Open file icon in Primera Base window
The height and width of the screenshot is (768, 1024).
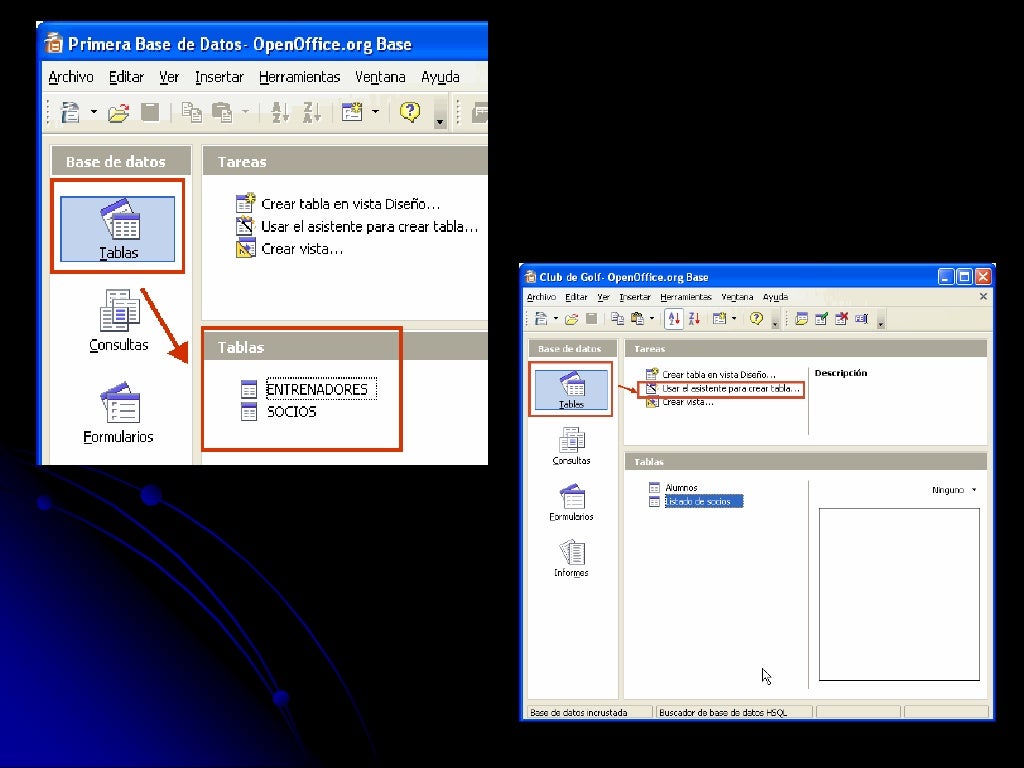click(118, 114)
